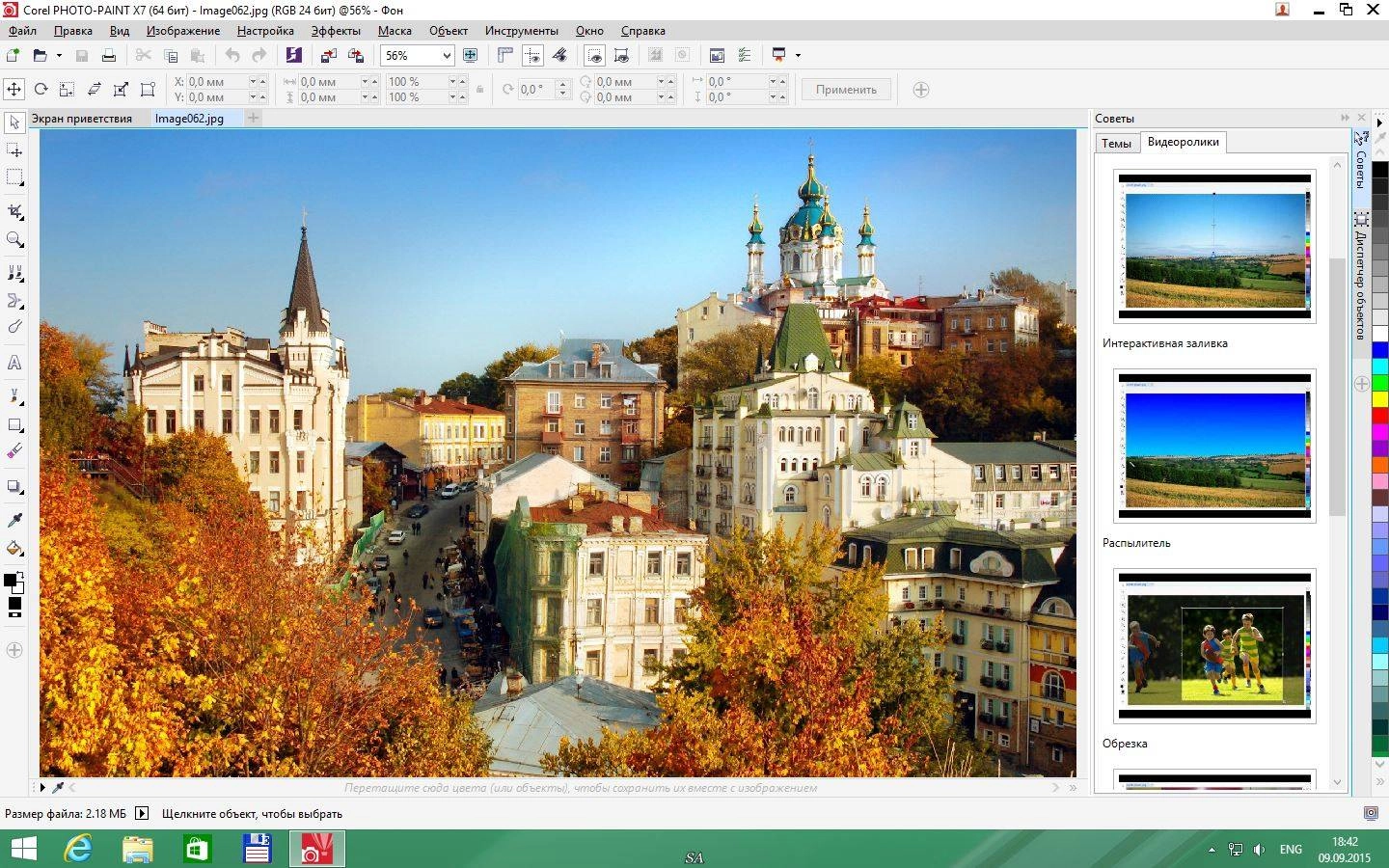Screen dimensions: 1389x868
Task: Open the zoom level 56% dropdown
Action: click(447, 56)
